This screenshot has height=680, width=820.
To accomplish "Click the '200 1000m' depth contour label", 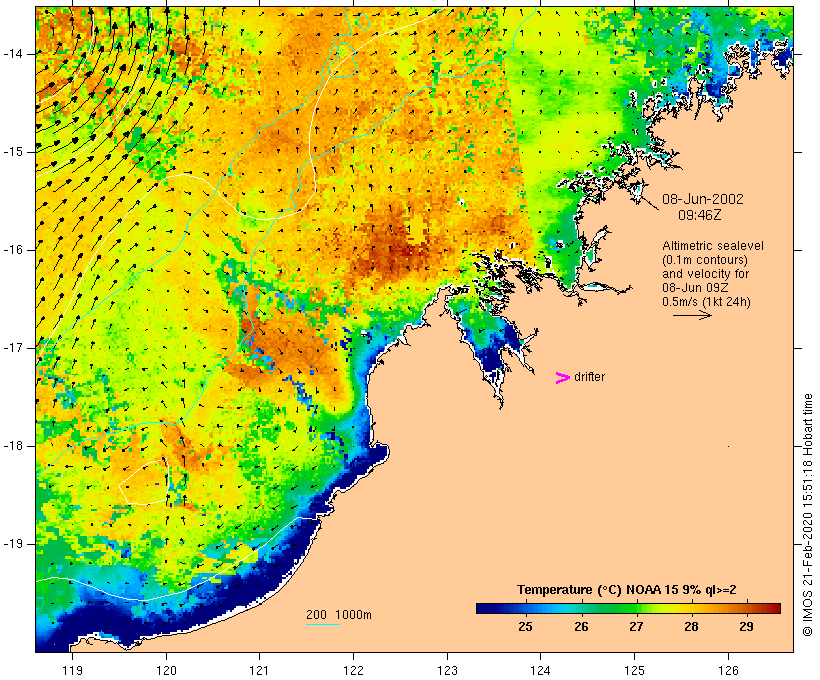I will click(x=338, y=615).
